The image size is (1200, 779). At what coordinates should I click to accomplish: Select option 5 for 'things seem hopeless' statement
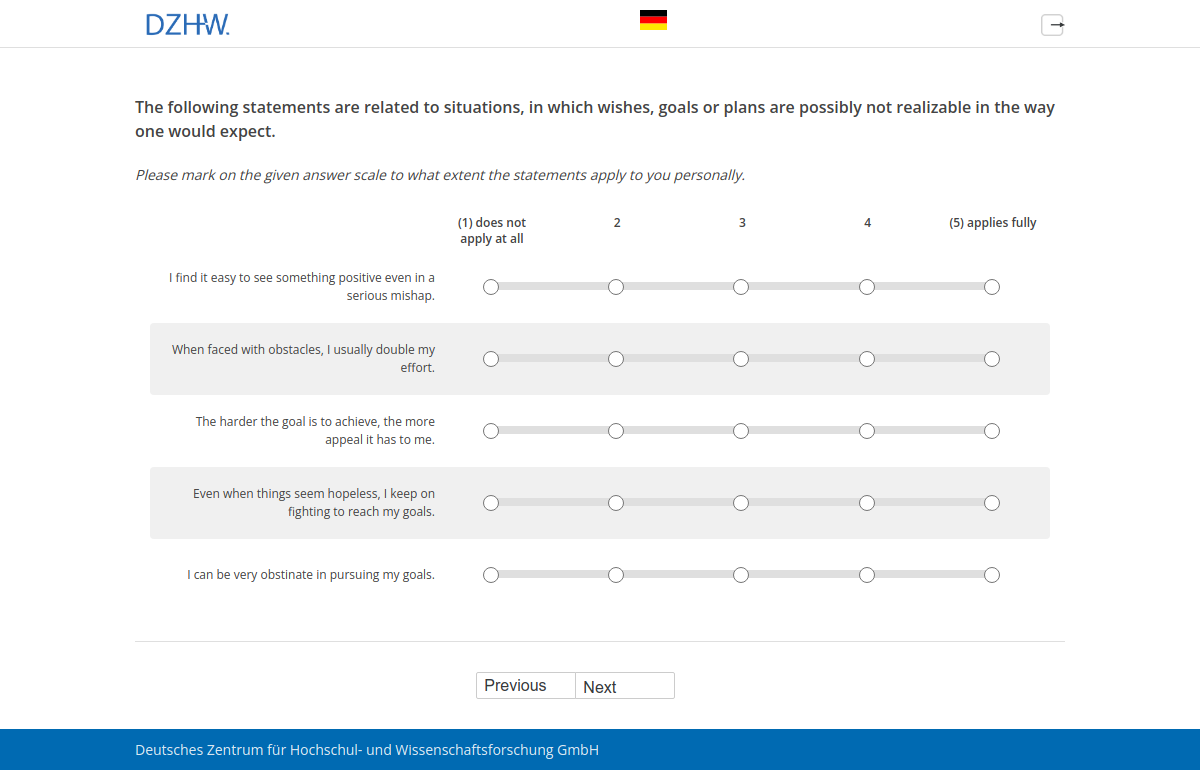tap(991, 503)
